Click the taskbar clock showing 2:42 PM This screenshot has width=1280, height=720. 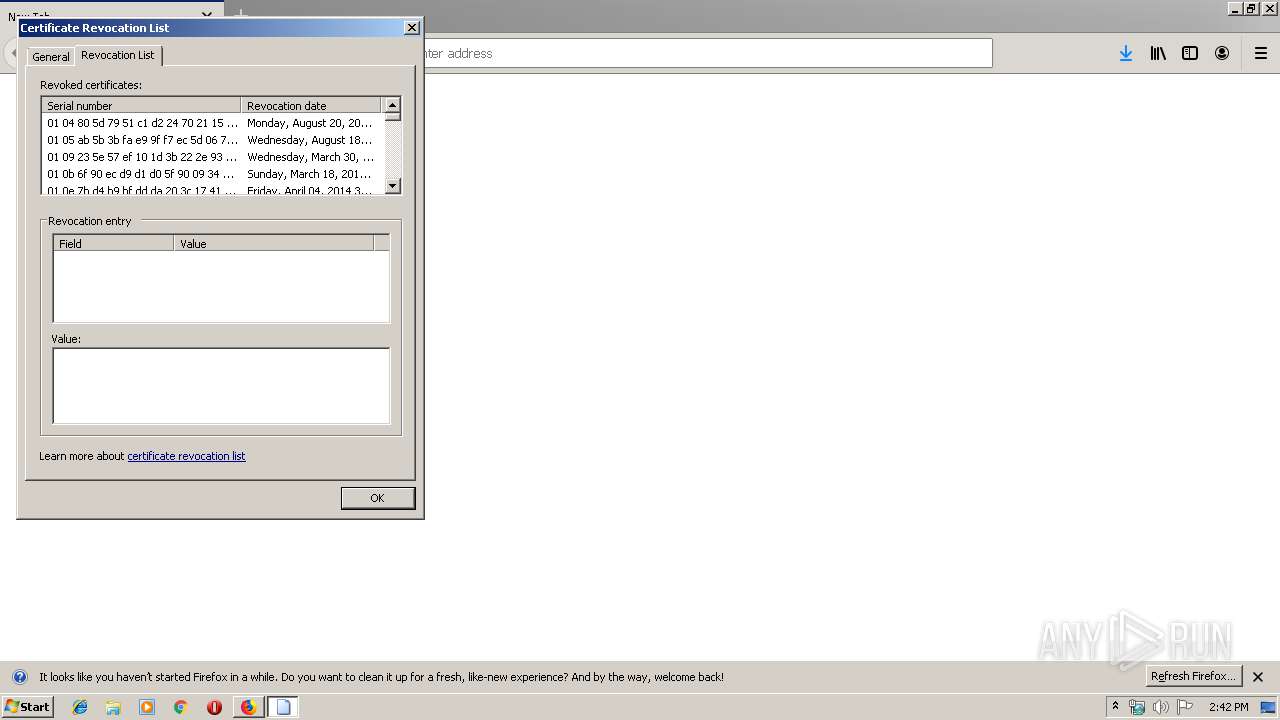click(x=1228, y=707)
